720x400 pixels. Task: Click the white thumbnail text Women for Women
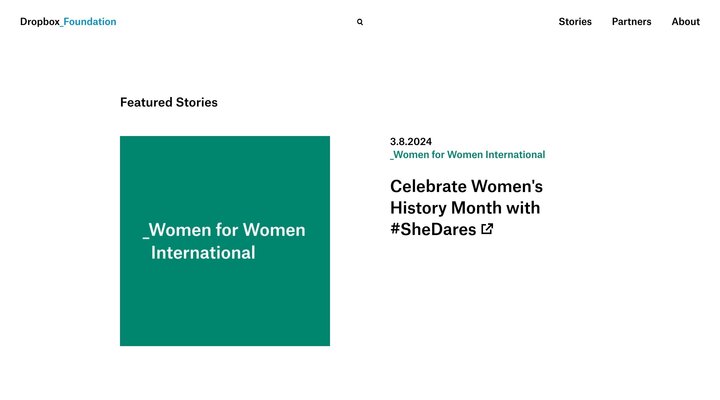pos(227,230)
